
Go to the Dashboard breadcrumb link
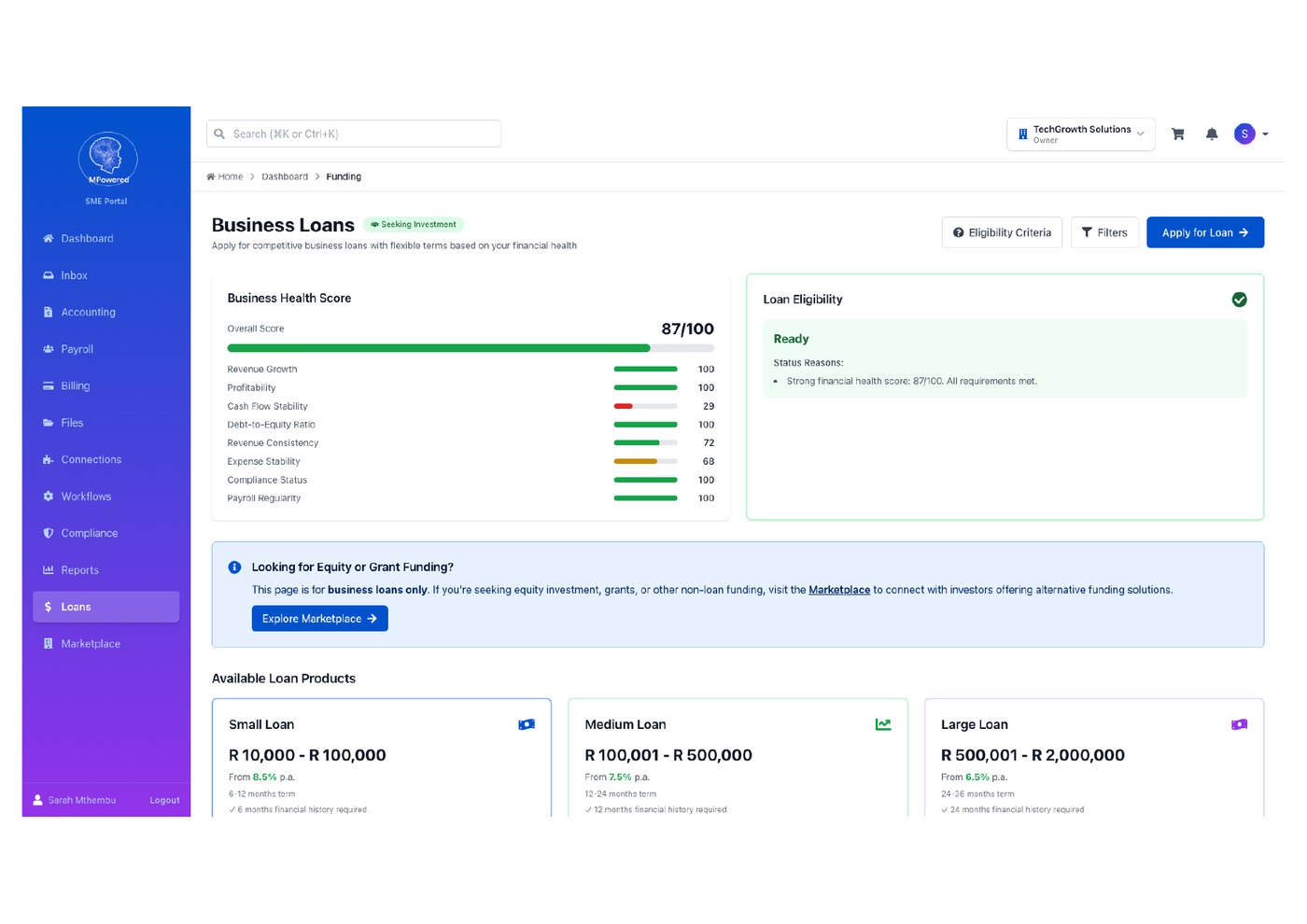(285, 176)
